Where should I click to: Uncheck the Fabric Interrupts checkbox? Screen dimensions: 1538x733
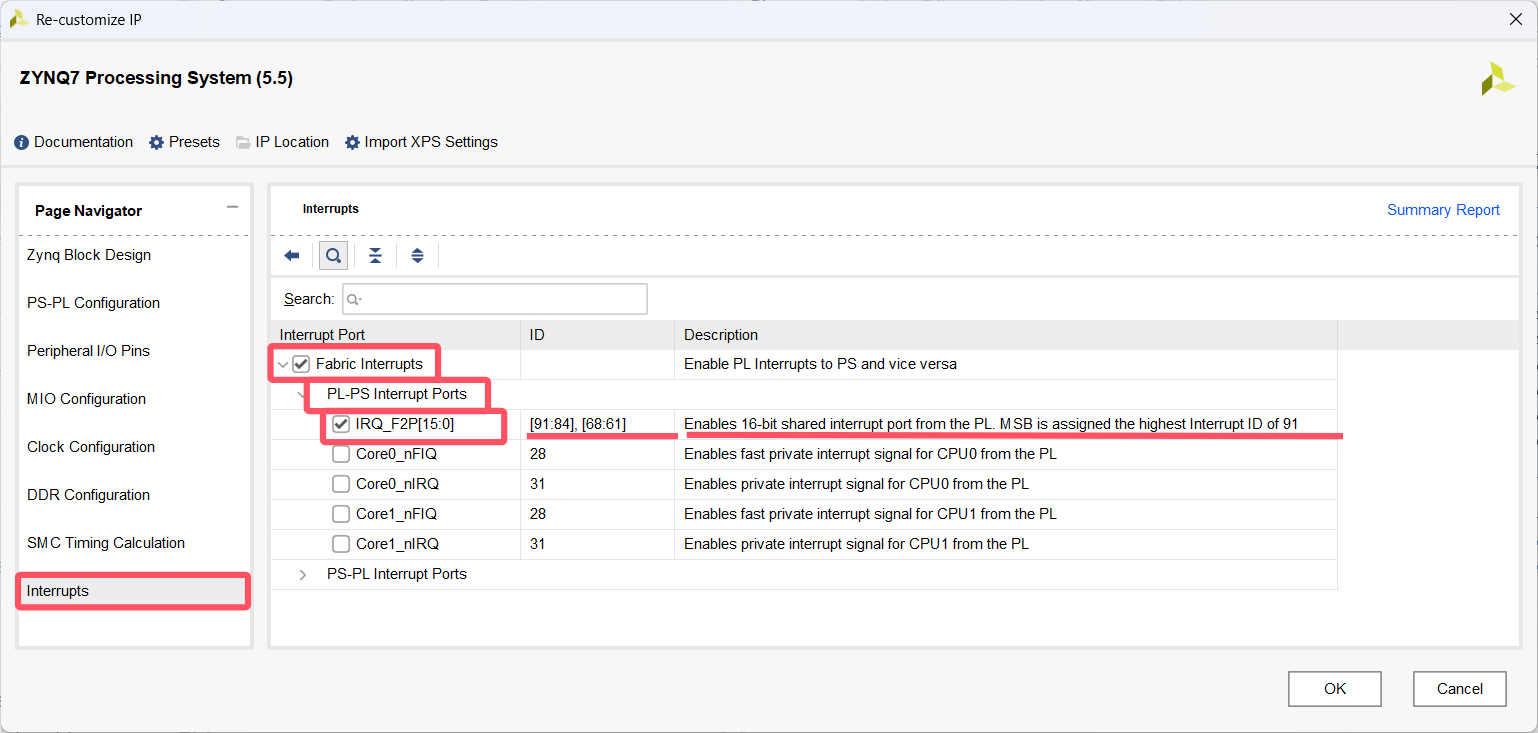point(301,364)
